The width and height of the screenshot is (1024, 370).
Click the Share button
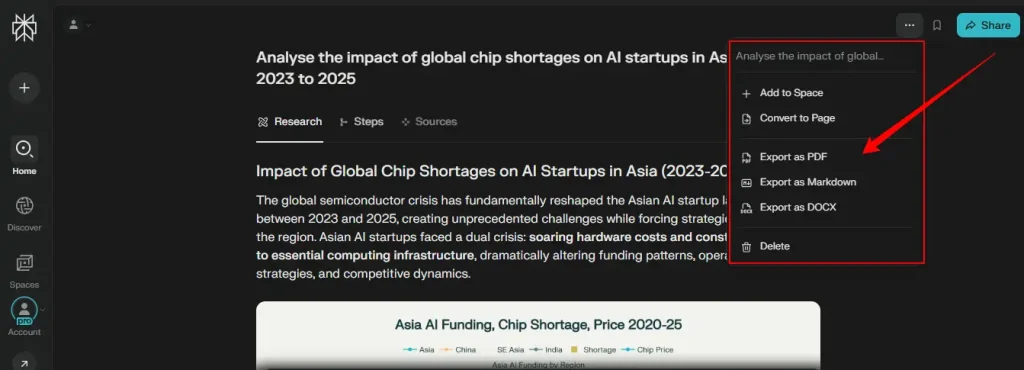988,25
